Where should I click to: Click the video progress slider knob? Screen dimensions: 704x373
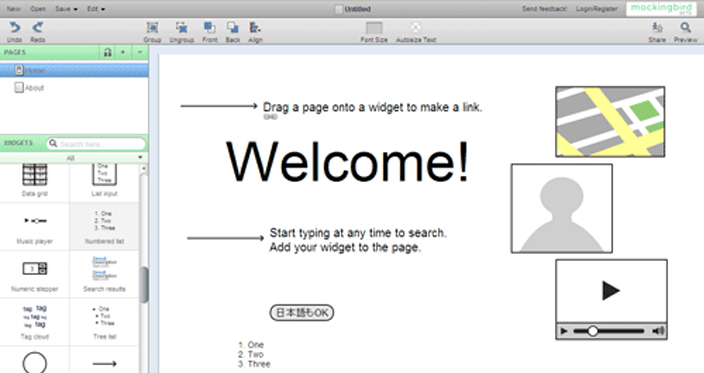(x=593, y=331)
